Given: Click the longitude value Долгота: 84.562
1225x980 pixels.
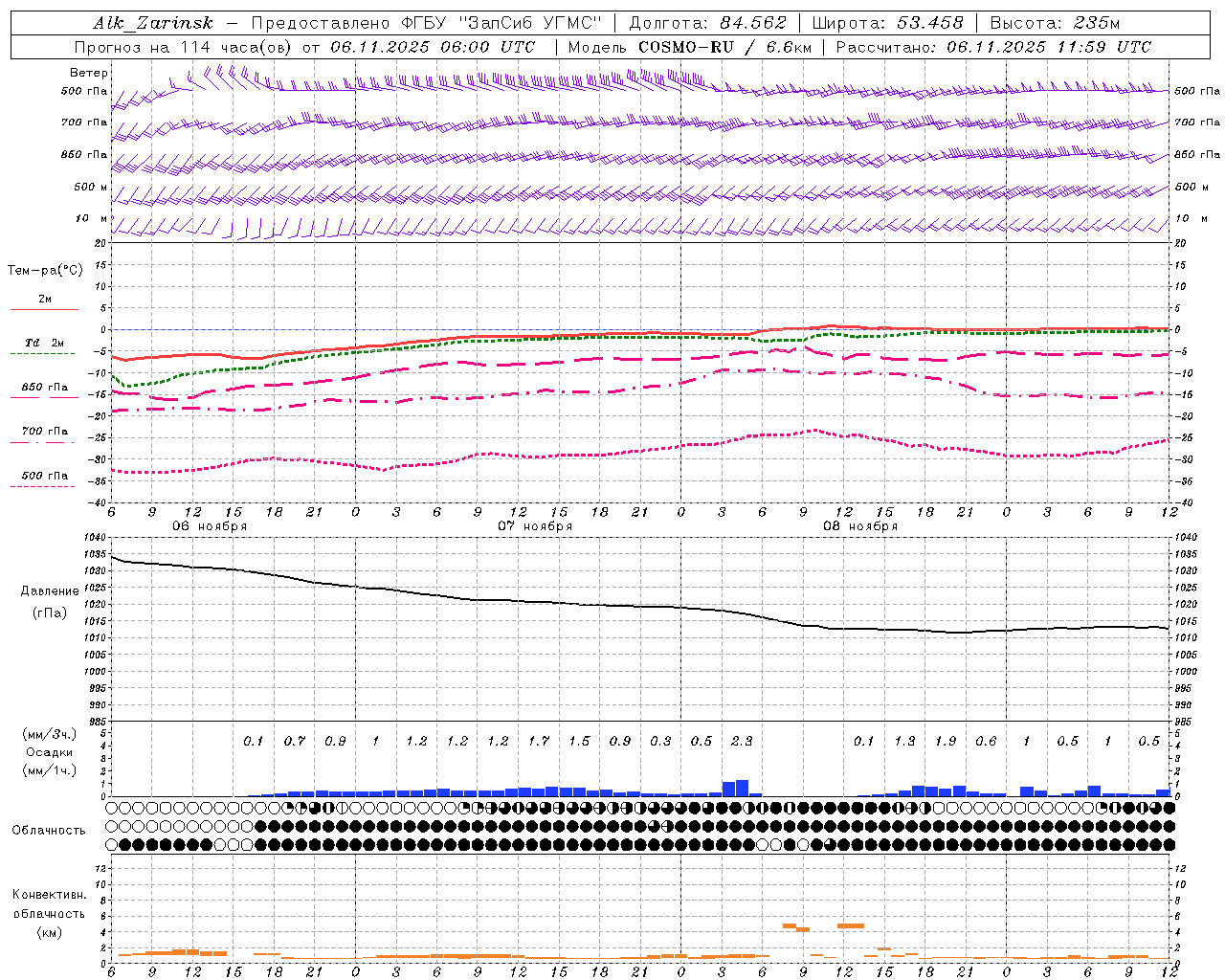Looking at the screenshot, I should coord(707,23).
